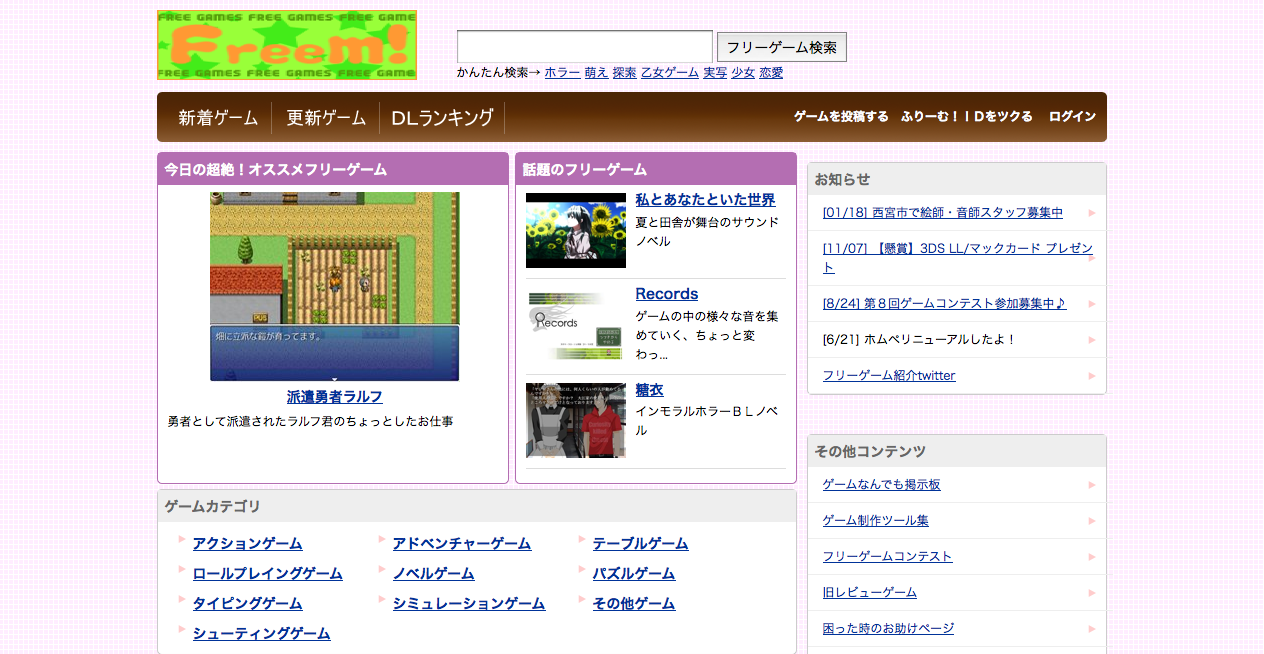Image resolution: width=1264 pixels, height=654 pixels.
Task: Open the 私とあなたといた世界 title link
Action: click(705, 200)
